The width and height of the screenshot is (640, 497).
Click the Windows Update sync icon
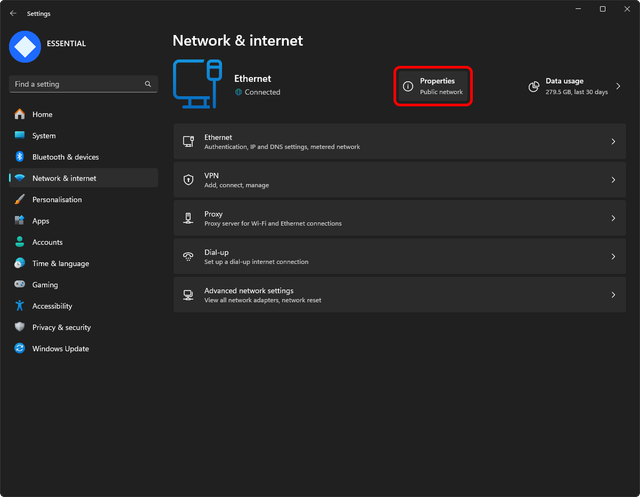tap(20, 348)
